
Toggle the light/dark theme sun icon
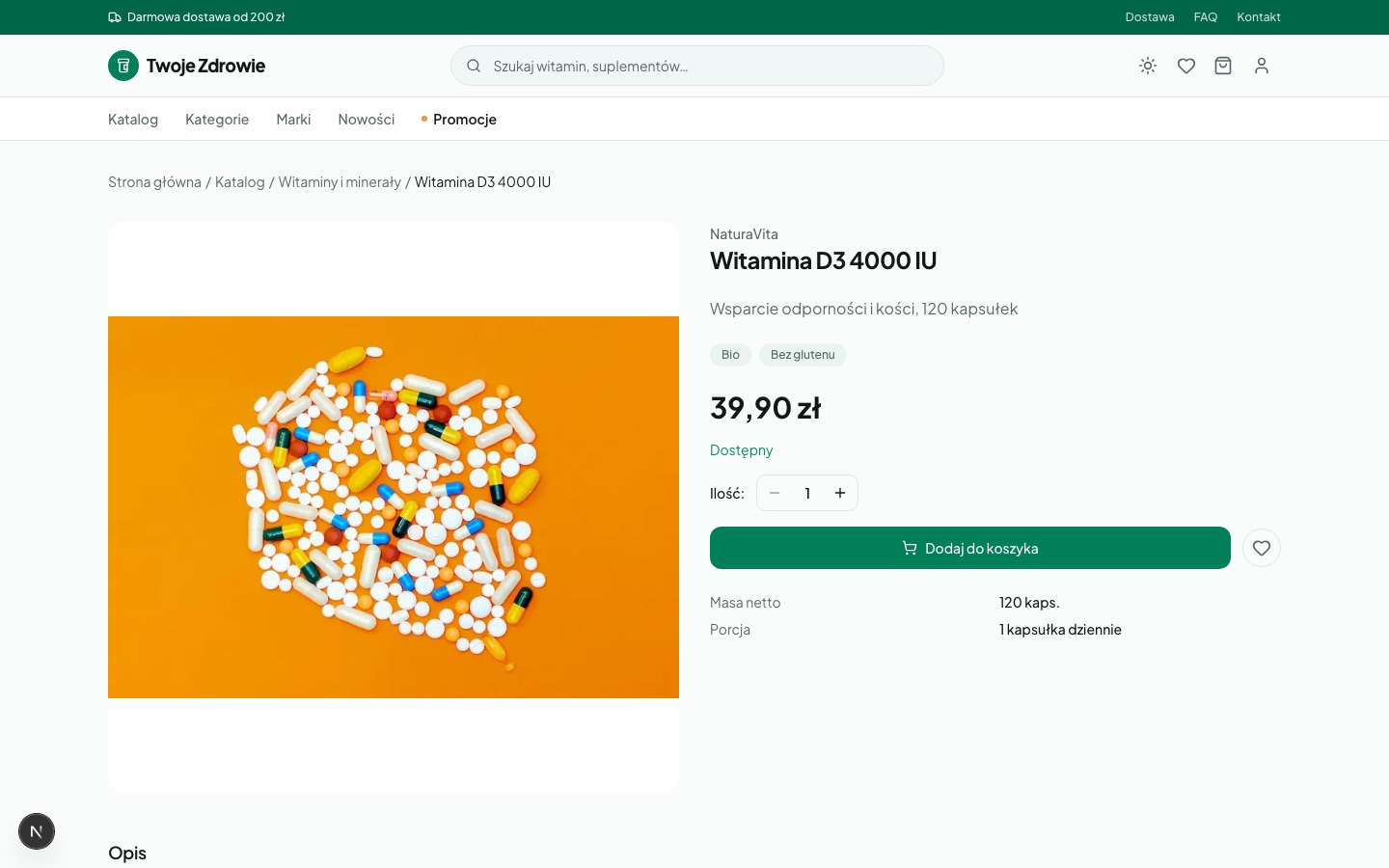[1148, 66]
